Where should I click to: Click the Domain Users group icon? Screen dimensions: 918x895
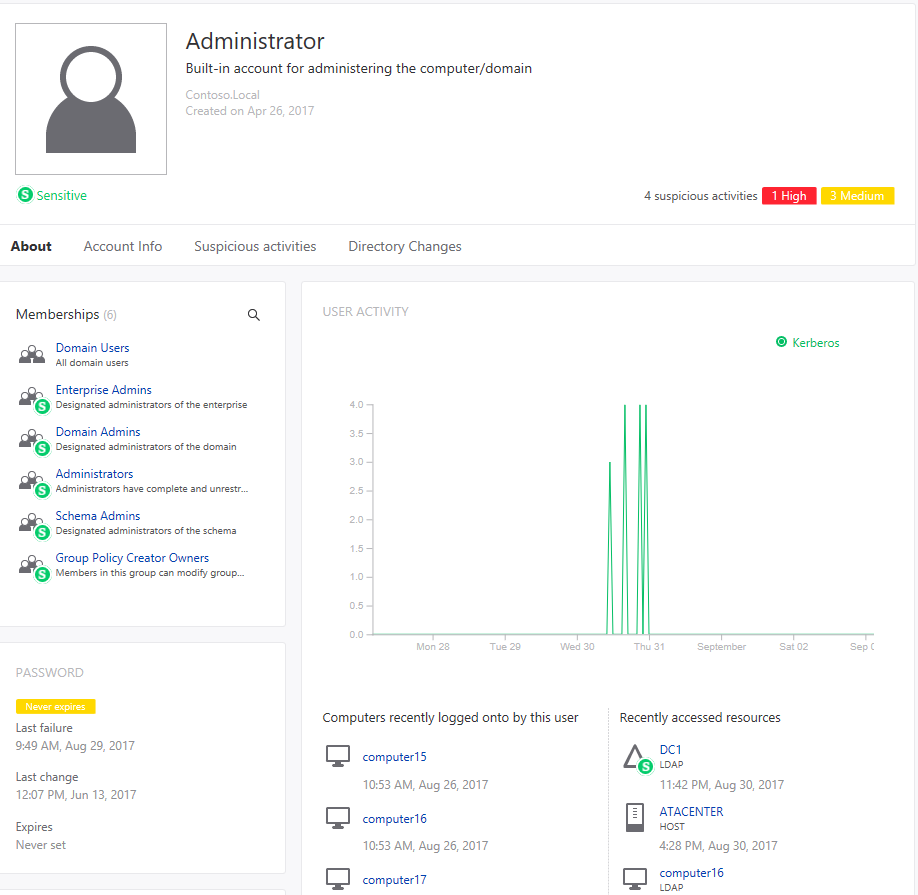(32, 354)
